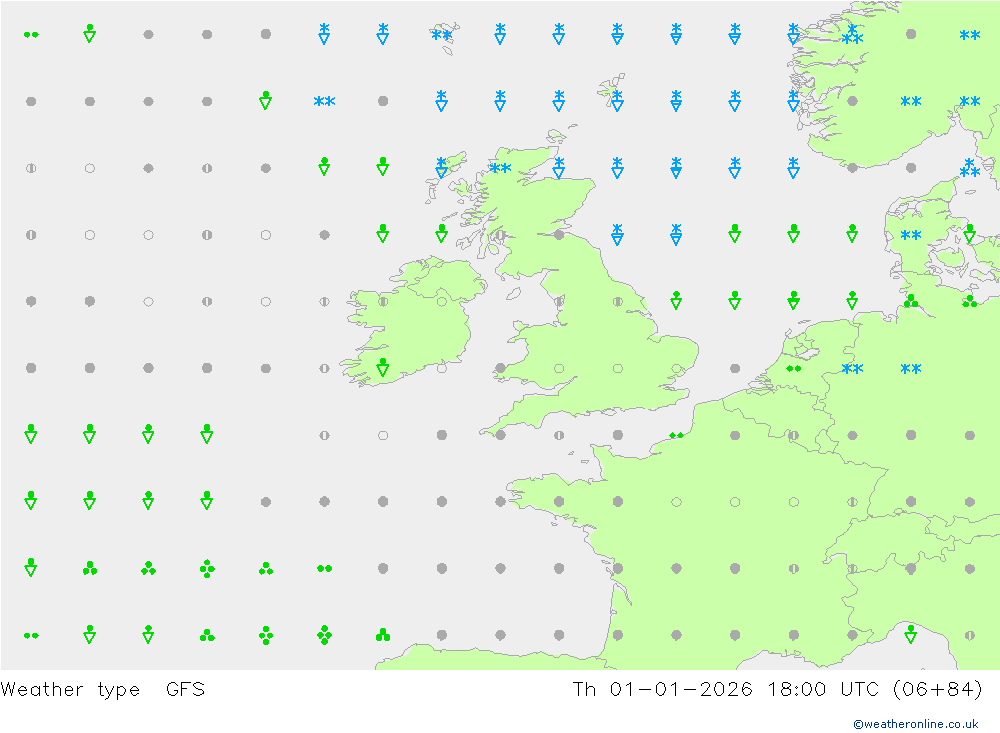Select the rain shower symbol over eastern Denmark
The width and height of the screenshot is (1000, 733).
(969, 233)
